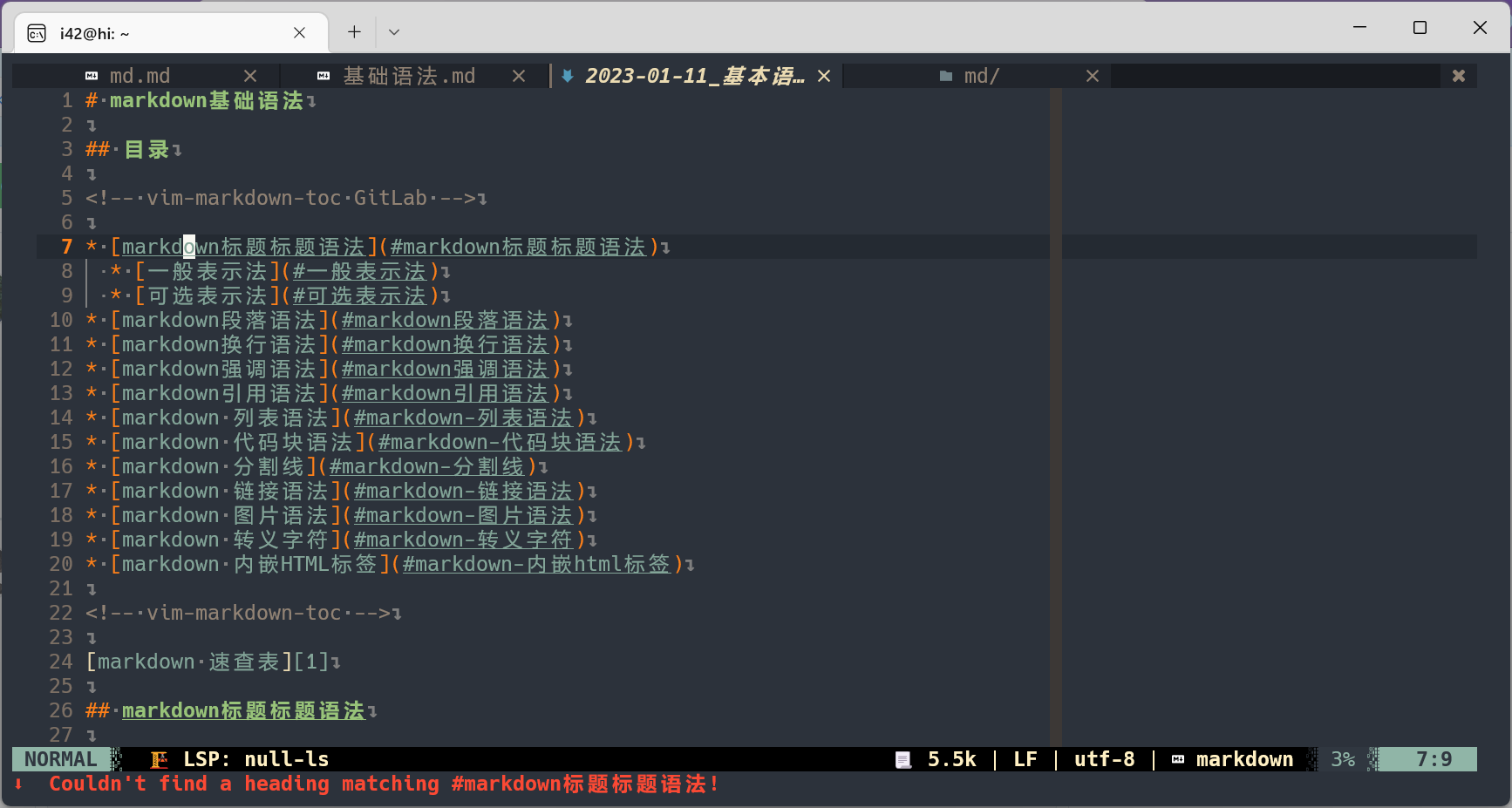
Task: Click the LSP fire icon next to null-ls
Action: click(x=159, y=758)
